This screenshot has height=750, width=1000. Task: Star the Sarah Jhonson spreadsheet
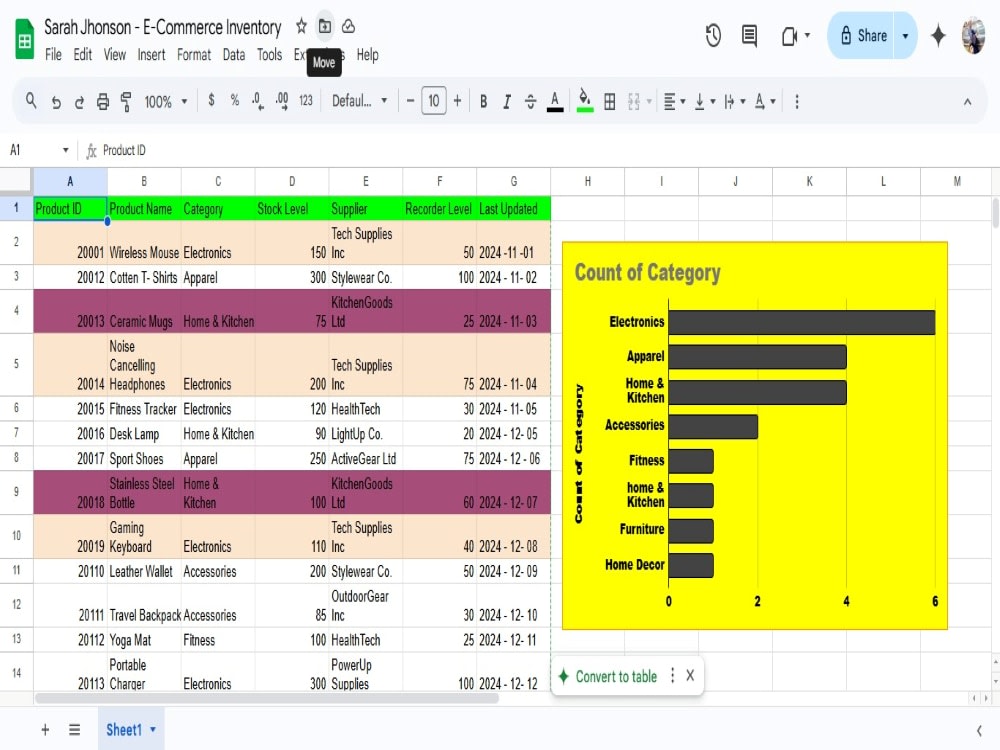301,26
